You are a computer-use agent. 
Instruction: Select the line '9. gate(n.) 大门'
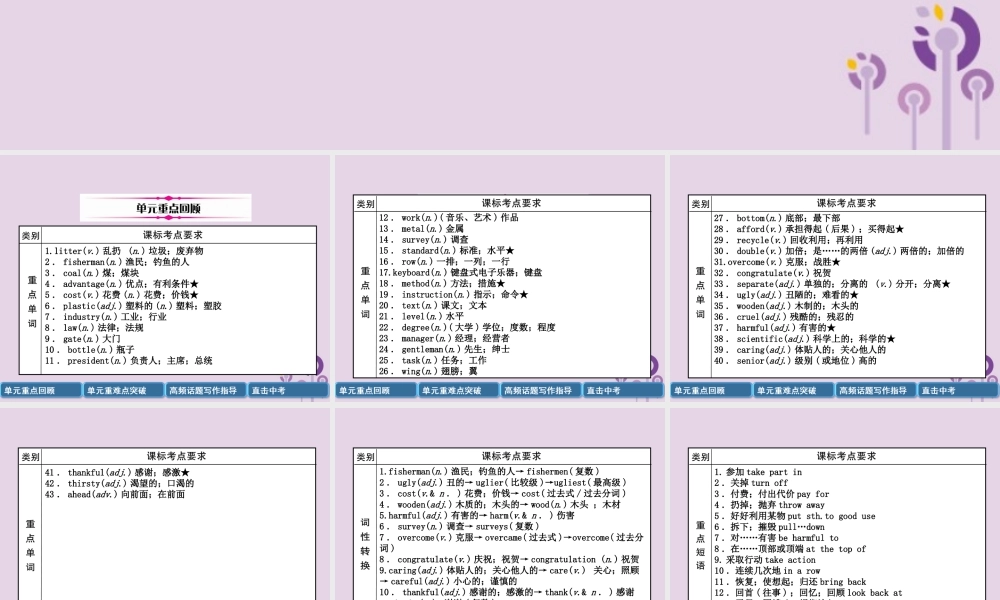[x=83, y=339]
